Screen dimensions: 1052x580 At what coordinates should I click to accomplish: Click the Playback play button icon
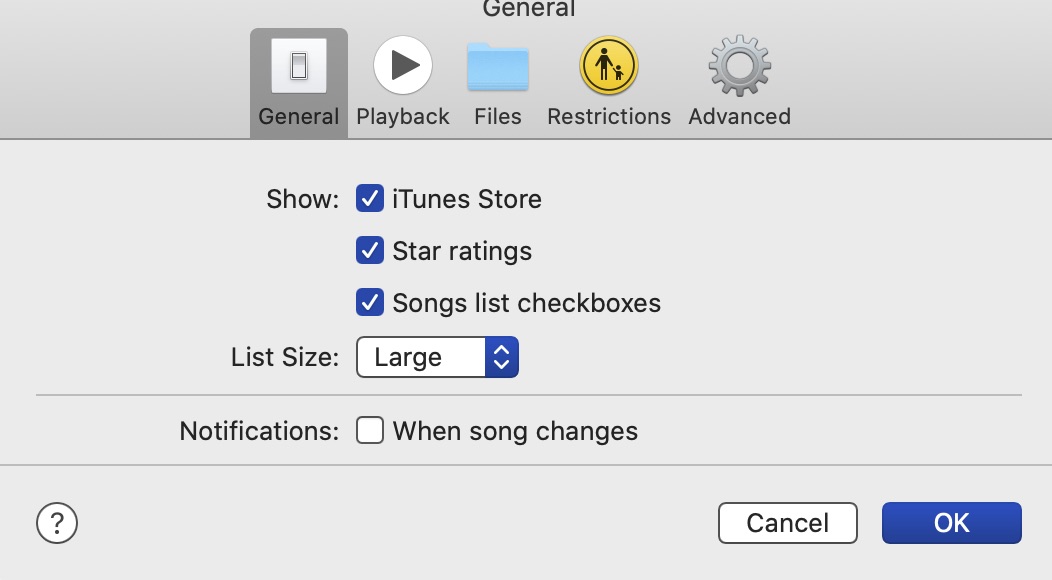pos(403,66)
